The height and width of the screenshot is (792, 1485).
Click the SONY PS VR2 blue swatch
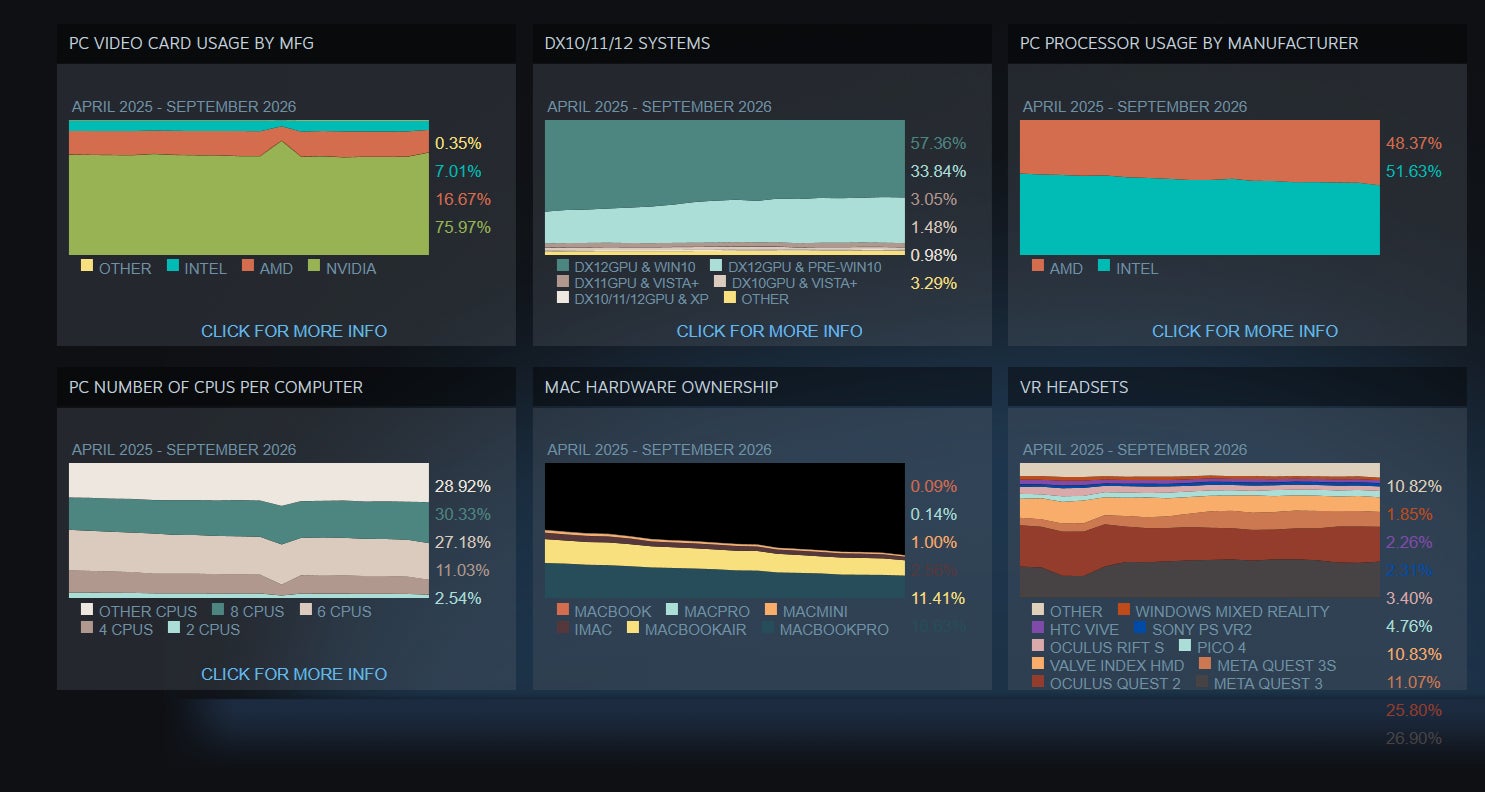pyautogui.click(x=1140, y=627)
